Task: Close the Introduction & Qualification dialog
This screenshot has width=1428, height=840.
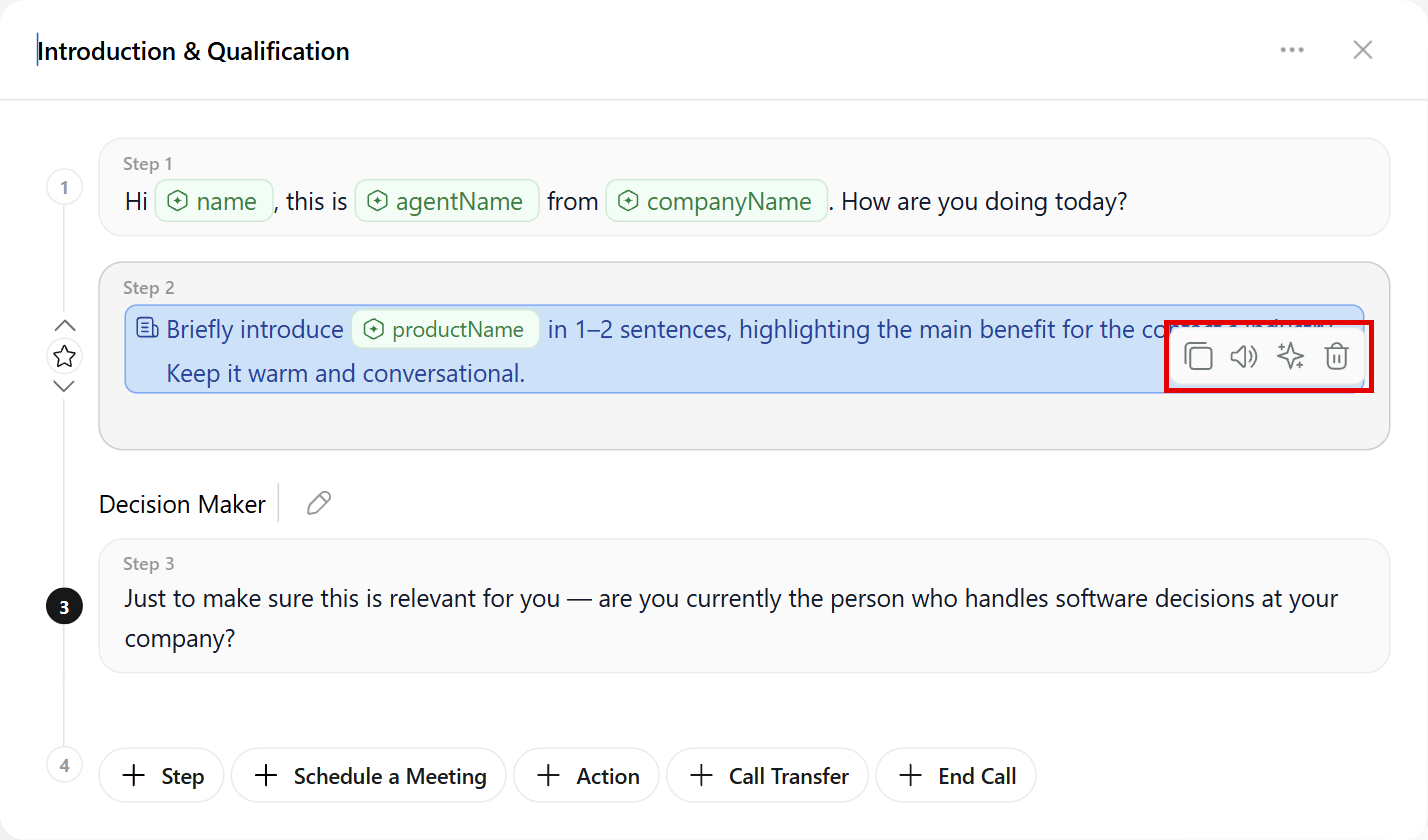Action: tap(1362, 50)
